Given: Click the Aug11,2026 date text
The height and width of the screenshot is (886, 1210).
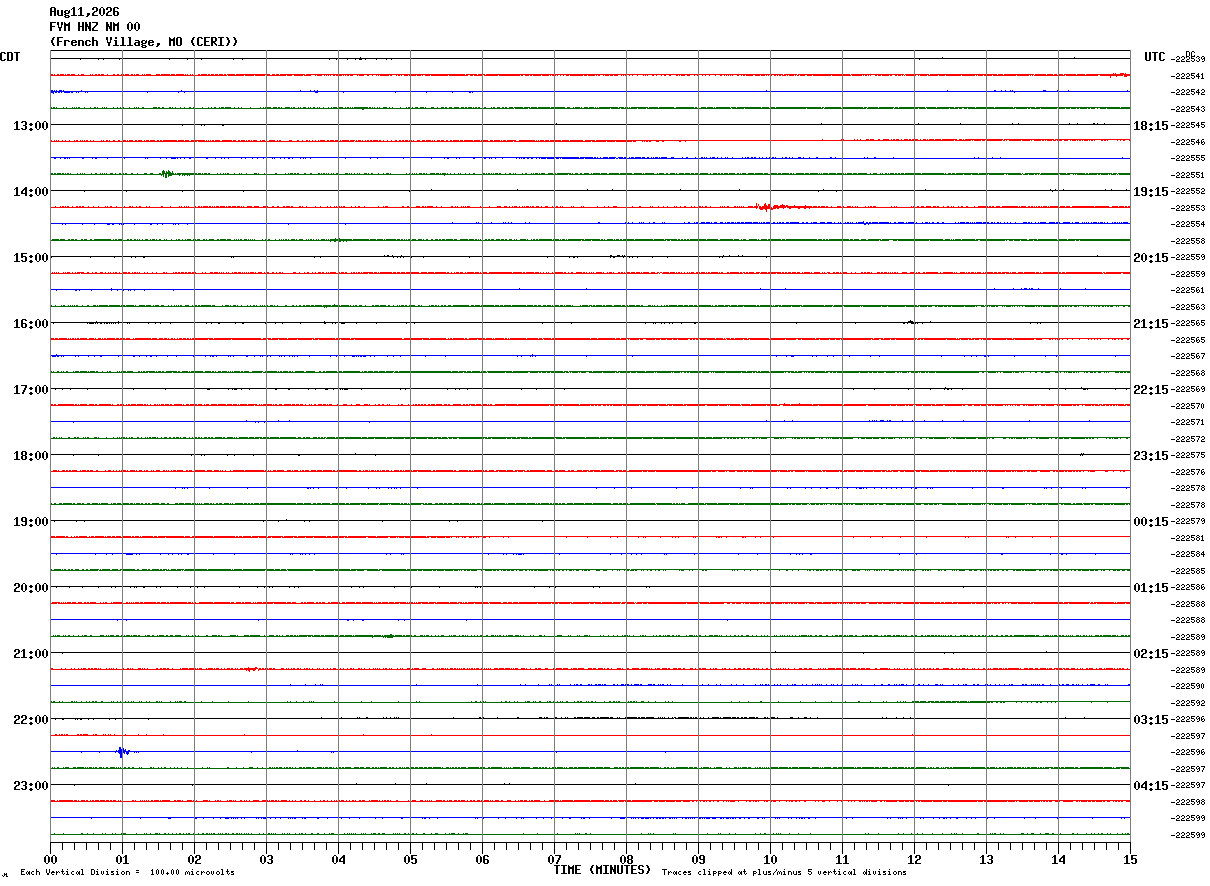Looking at the screenshot, I should point(84,12).
